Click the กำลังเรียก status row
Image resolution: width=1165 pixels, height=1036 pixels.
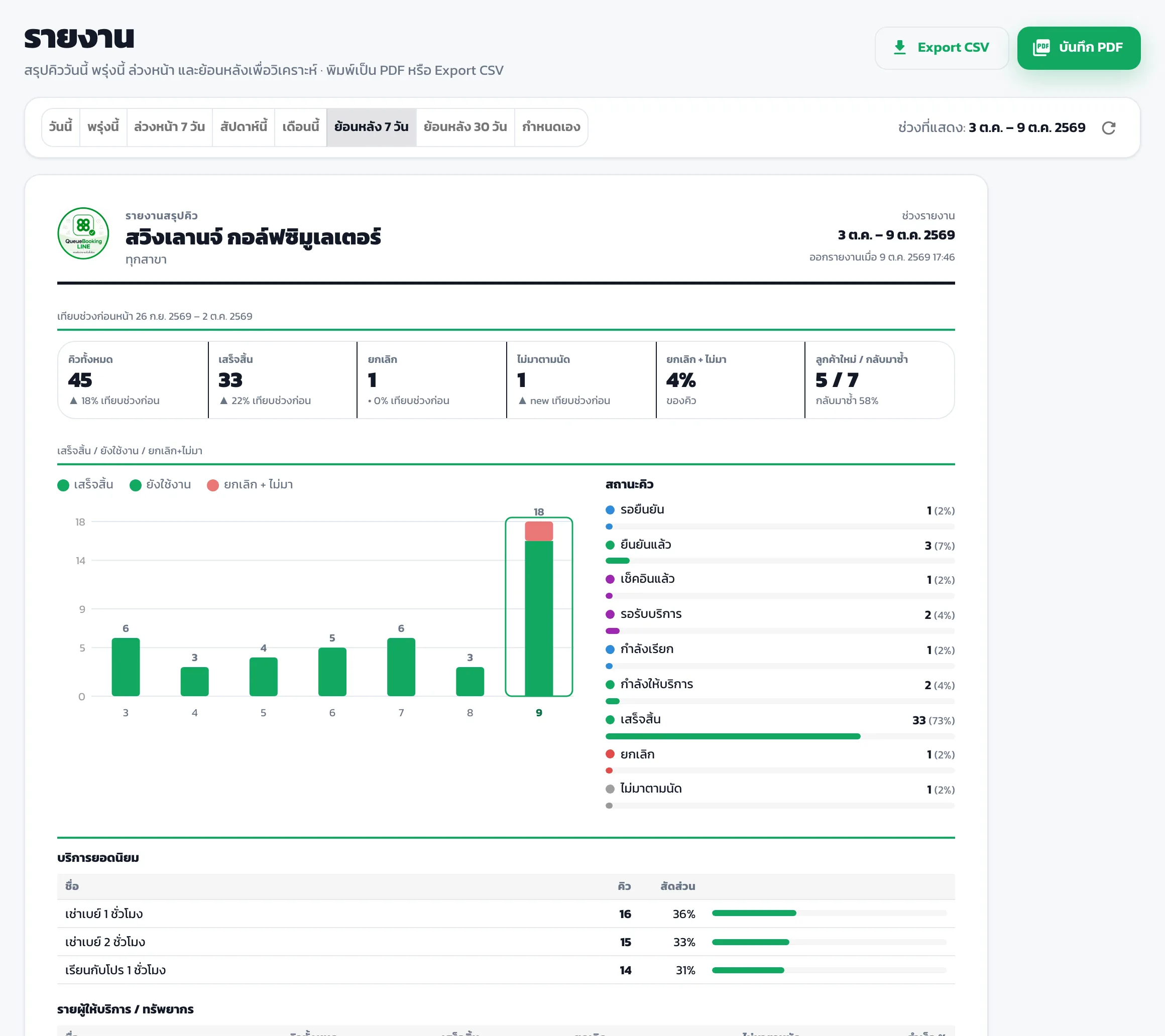click(x=780, y=656)
